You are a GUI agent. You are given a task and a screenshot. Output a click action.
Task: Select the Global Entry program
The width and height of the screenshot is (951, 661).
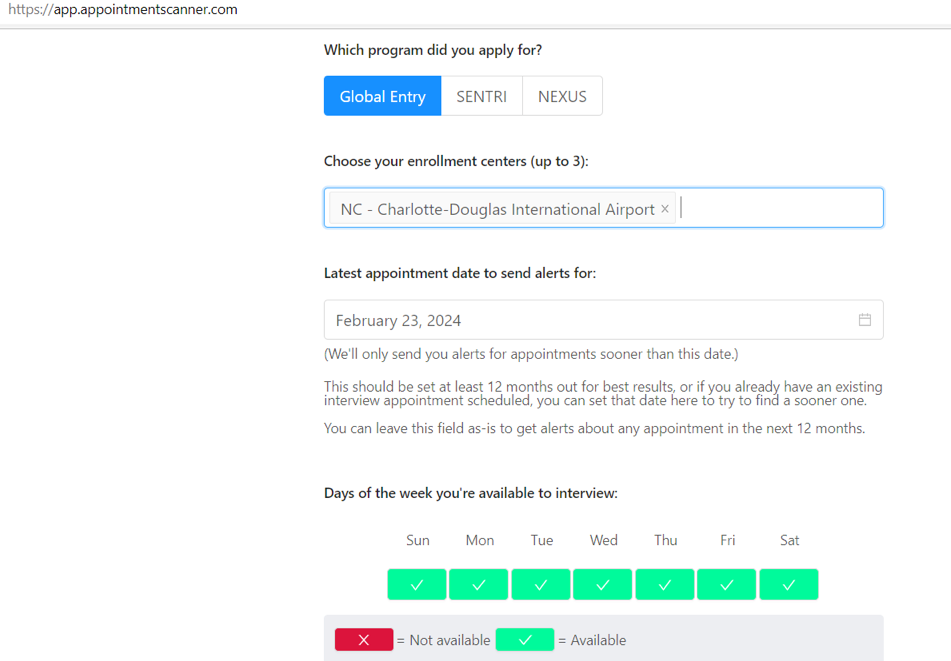pyautogui.click(x=382, y=97)
